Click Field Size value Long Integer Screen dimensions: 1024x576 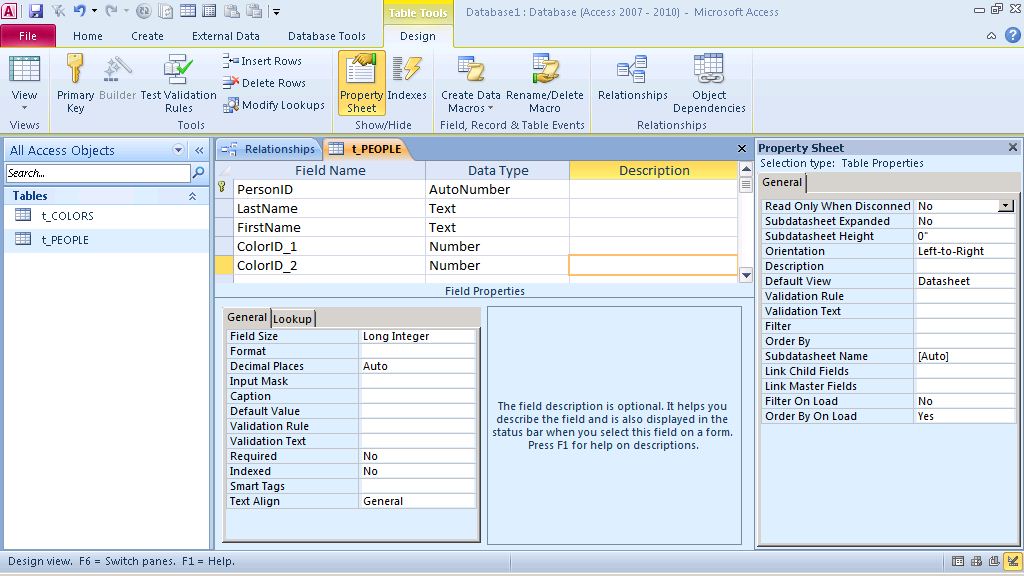pos(418,336)
